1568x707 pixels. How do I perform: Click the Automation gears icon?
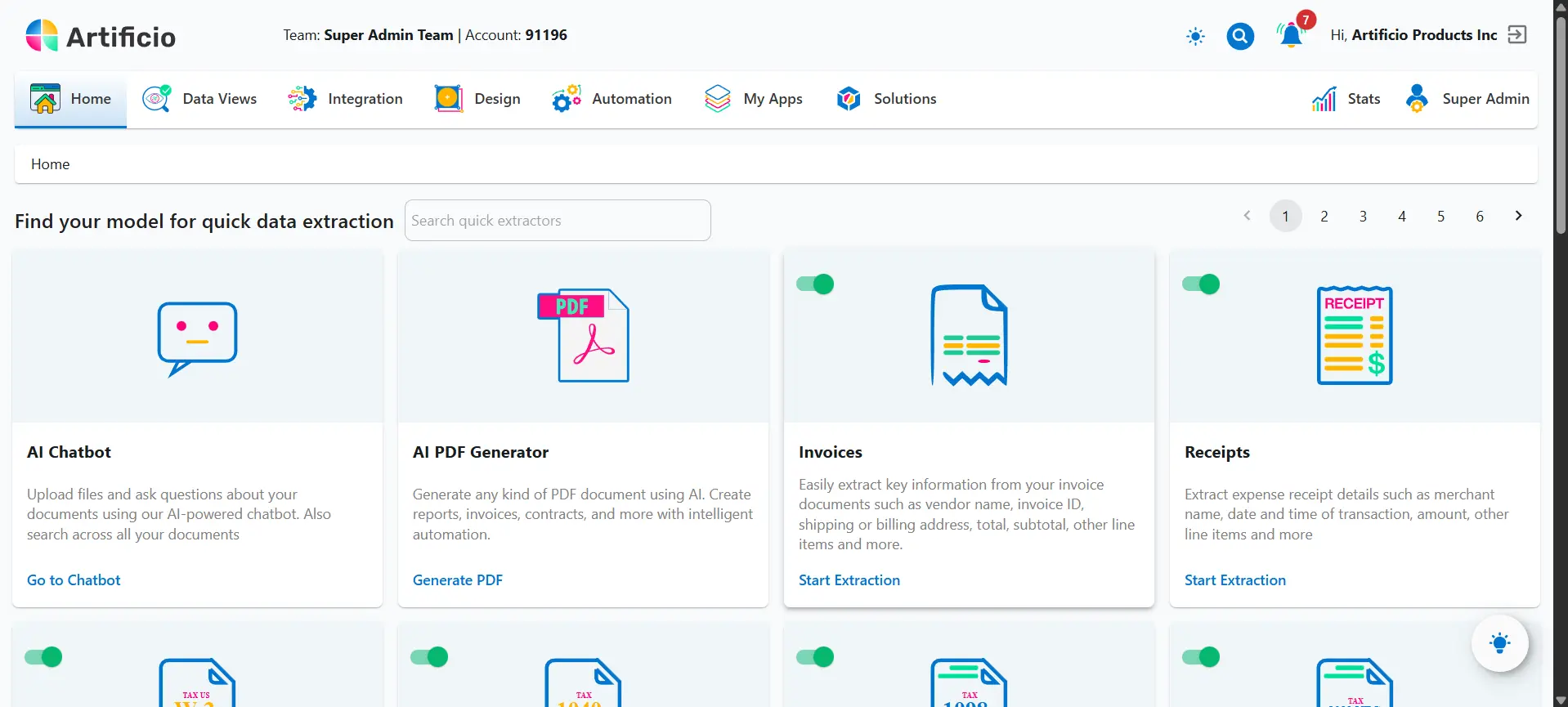(x=566, y=99)
